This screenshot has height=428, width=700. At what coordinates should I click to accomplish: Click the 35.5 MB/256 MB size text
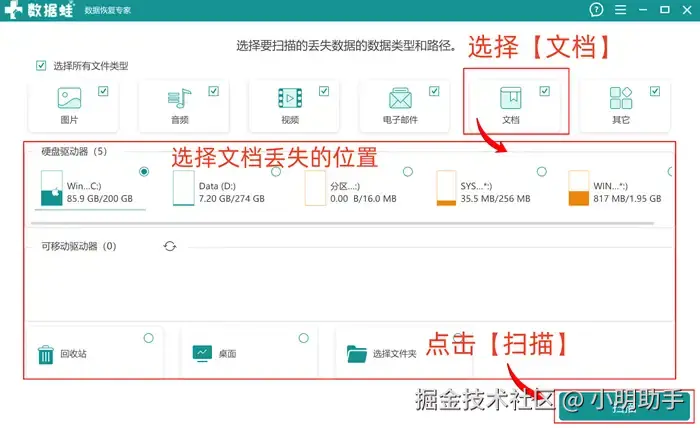496,199
